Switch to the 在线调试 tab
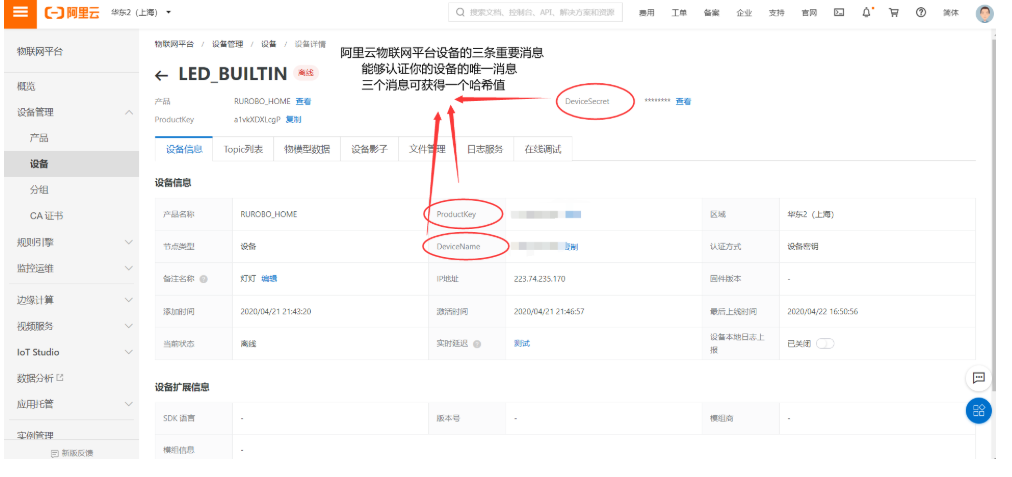This screenshot has width=1012, height=477. (543, 149)
